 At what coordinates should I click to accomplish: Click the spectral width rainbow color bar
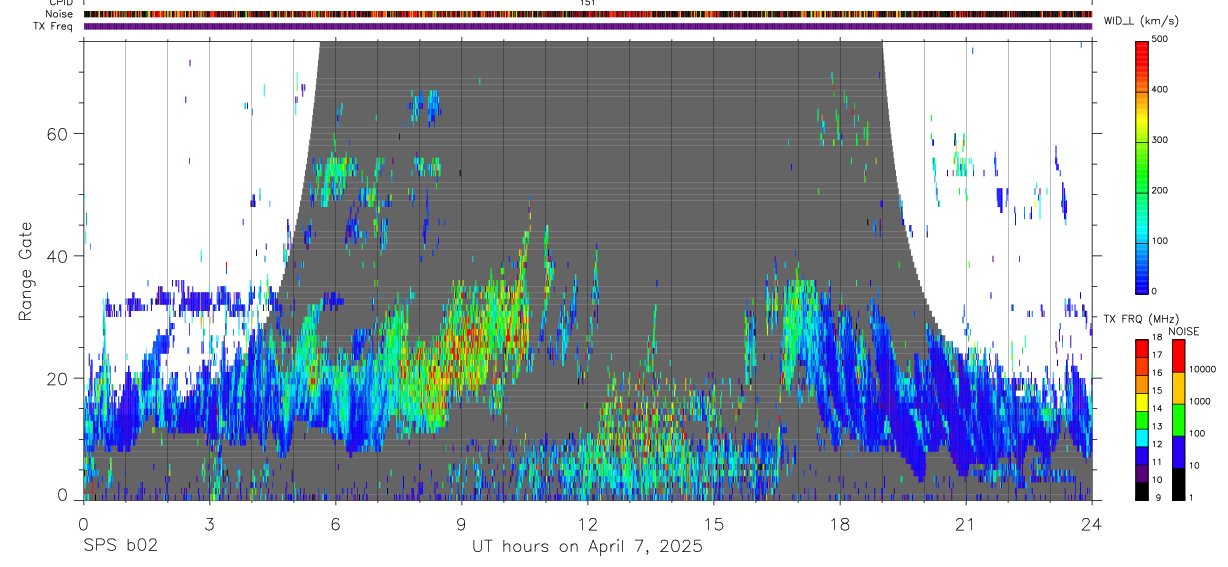[x=1142, y=167]
